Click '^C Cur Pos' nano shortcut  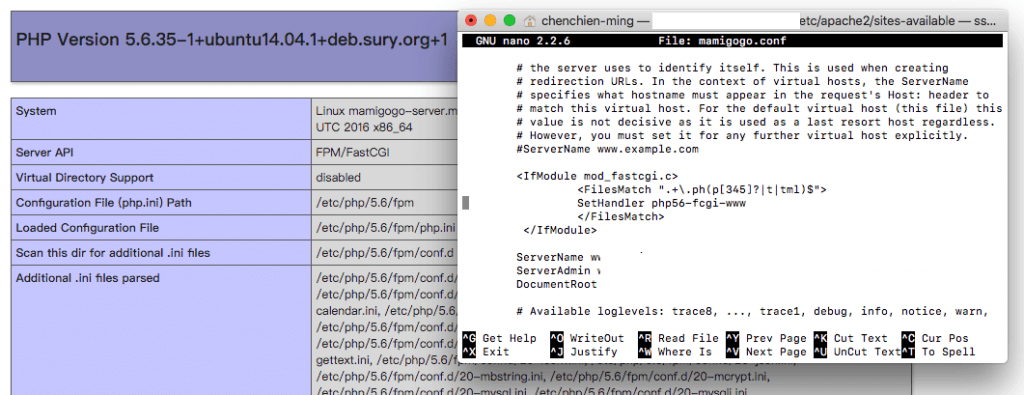pyautogui.click(x=935, y=338)
